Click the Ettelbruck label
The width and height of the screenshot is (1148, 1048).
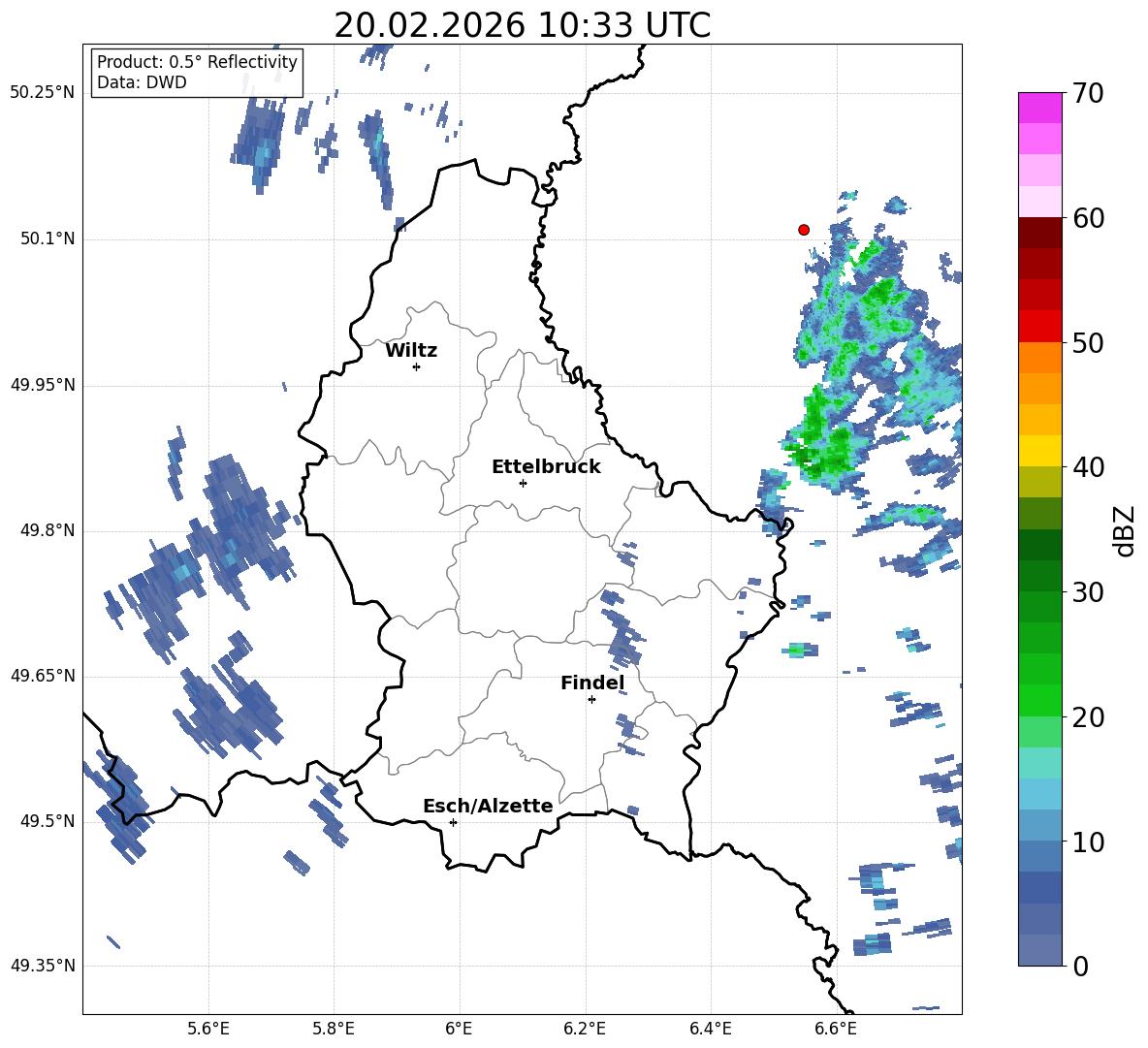(546, 467)
